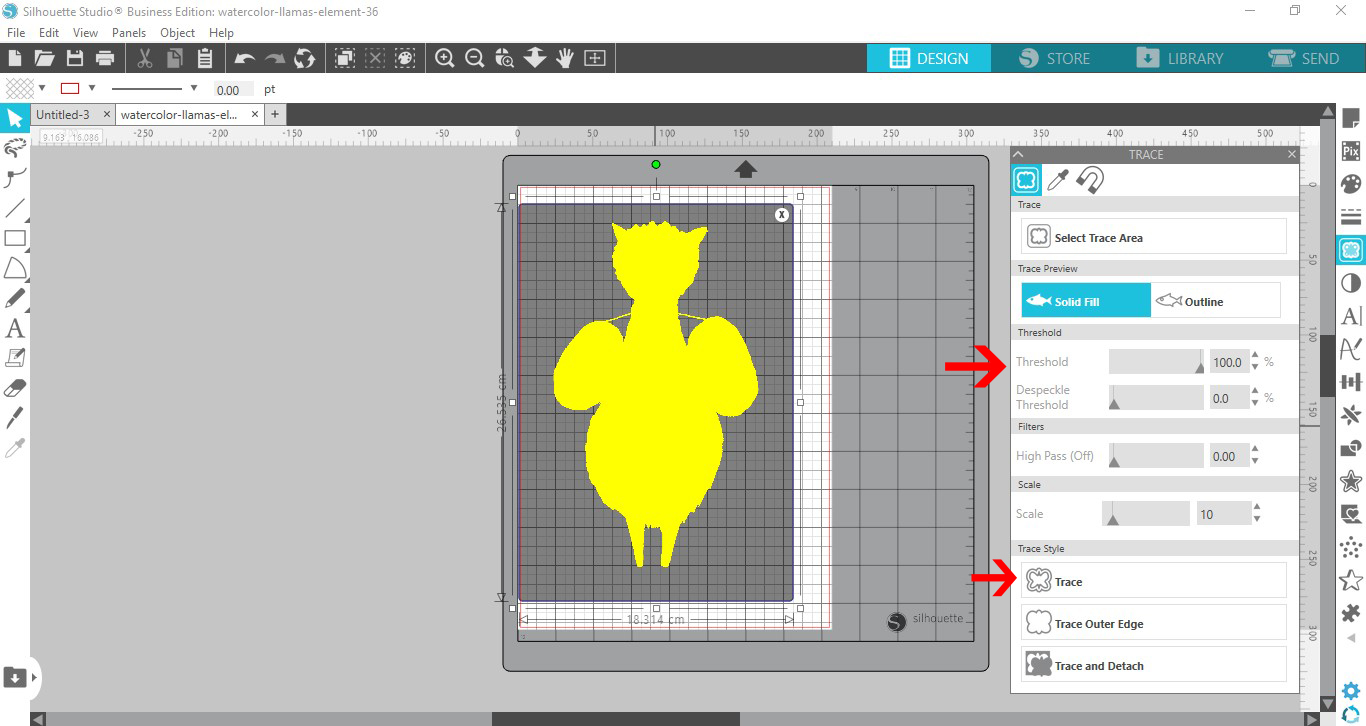This screenshot has width=1366, height=726.
Task: Open the Text Style panel (A| icon)
Action: [1351, 316]
